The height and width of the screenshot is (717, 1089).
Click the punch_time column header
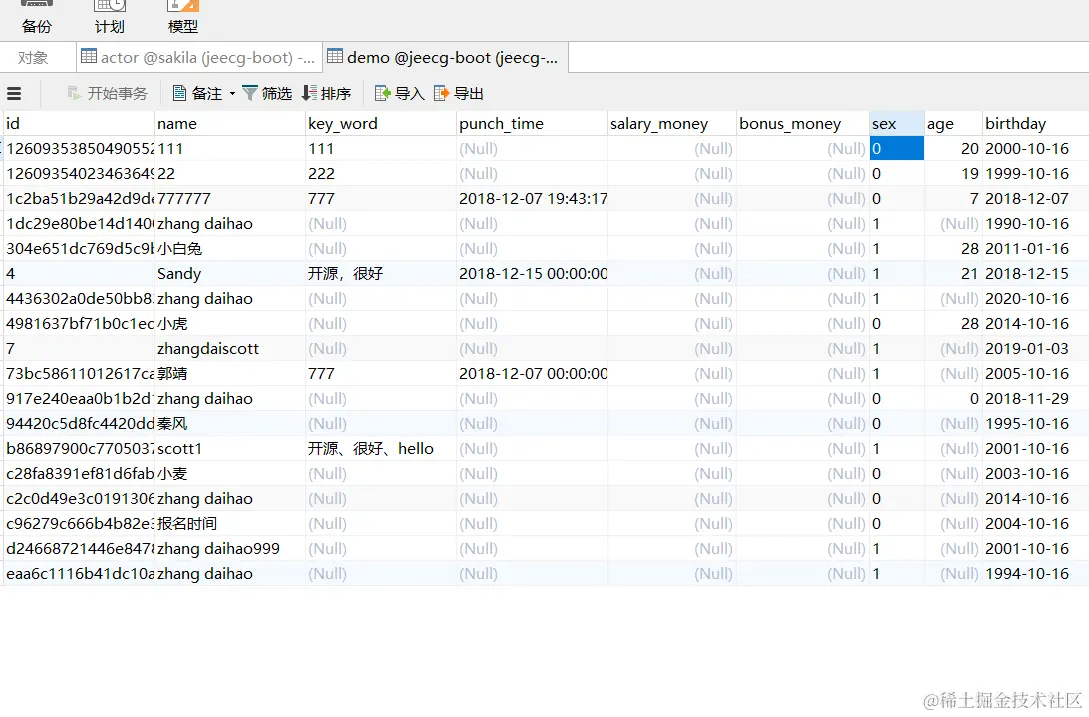532,124
